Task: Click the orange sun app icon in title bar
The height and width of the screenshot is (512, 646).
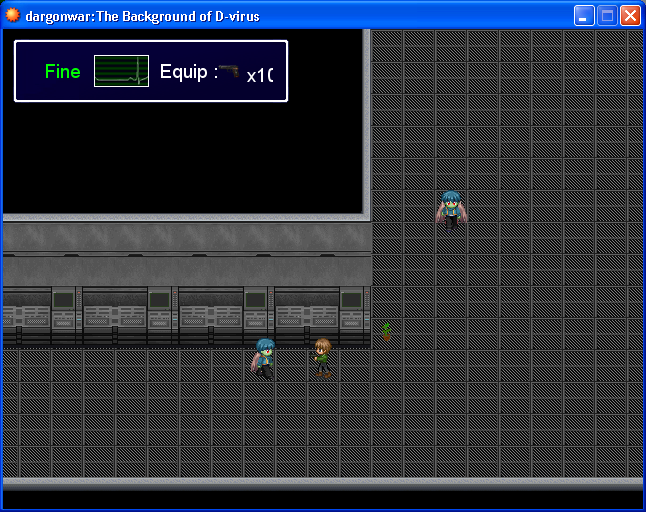Action: point(12,15)
